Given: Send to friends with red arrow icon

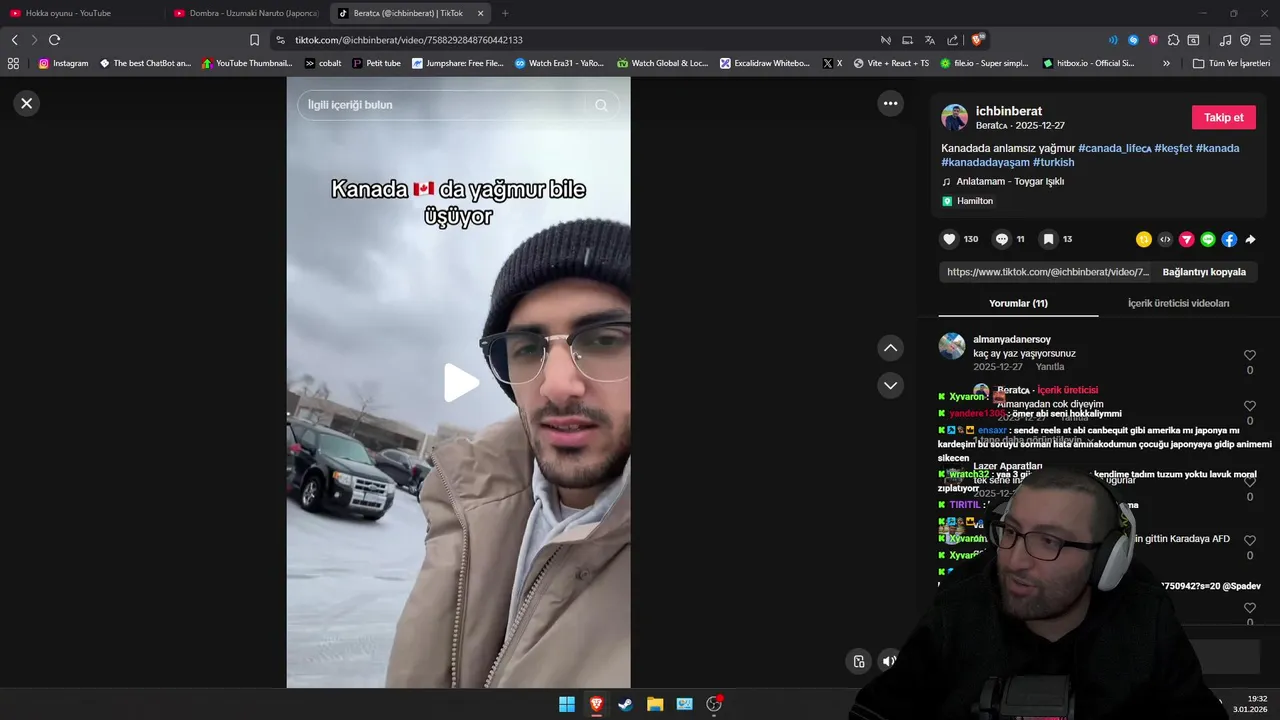Looking at the screenshot, I should pyautogui.click(x=1186, y=239).
